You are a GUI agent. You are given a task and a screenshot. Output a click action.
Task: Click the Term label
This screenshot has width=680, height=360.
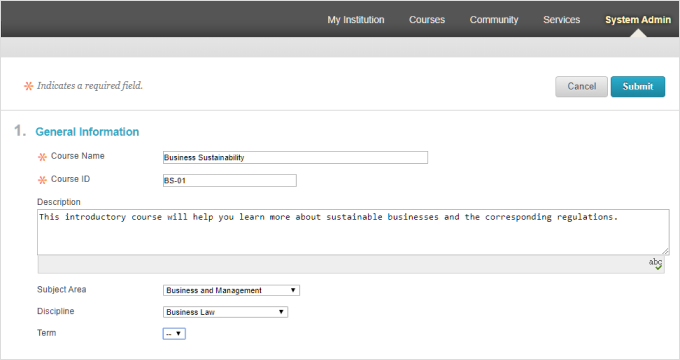pyautogui.click(x=46, y=333)
